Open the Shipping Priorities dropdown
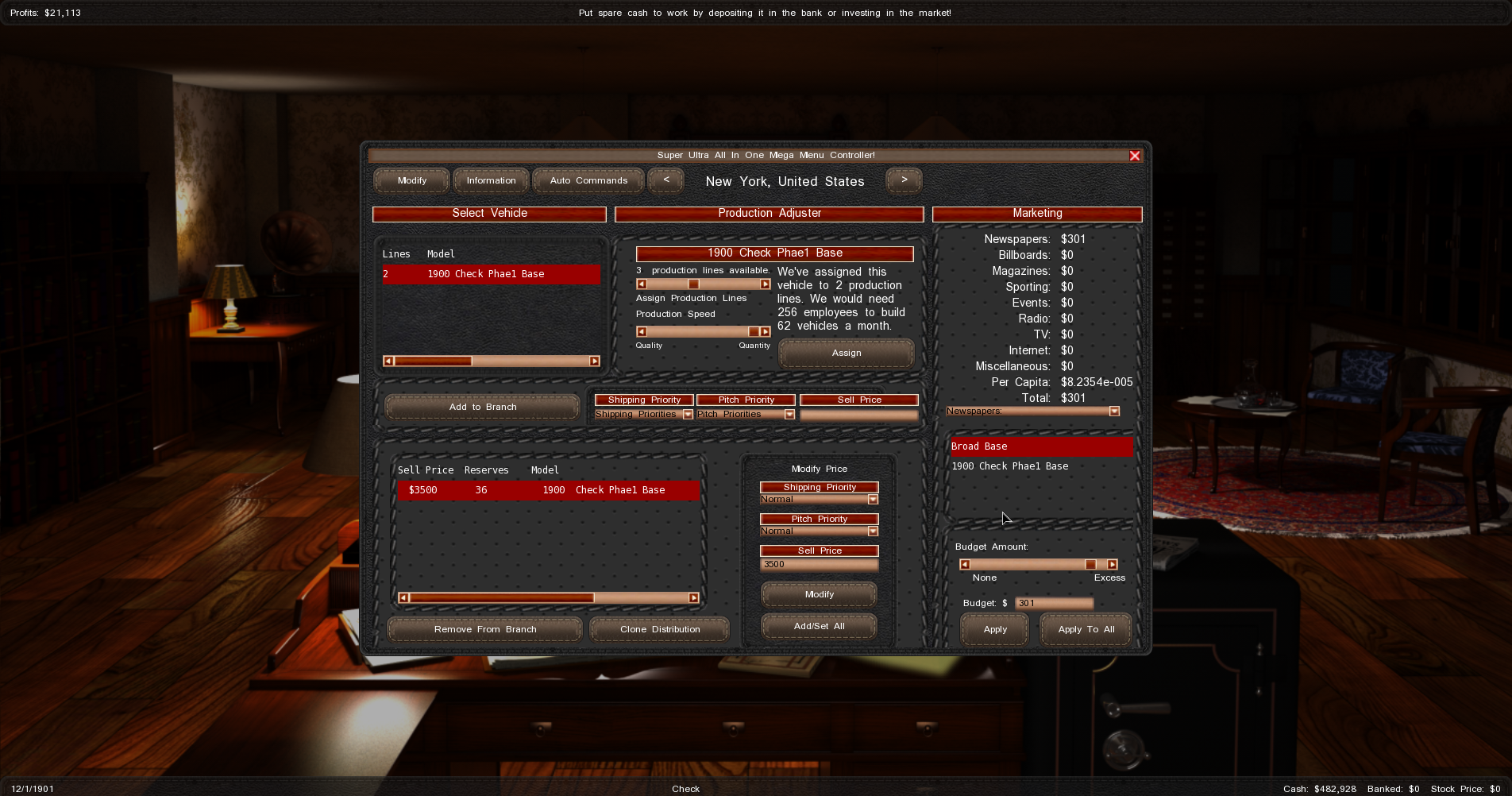 [688, 415]
